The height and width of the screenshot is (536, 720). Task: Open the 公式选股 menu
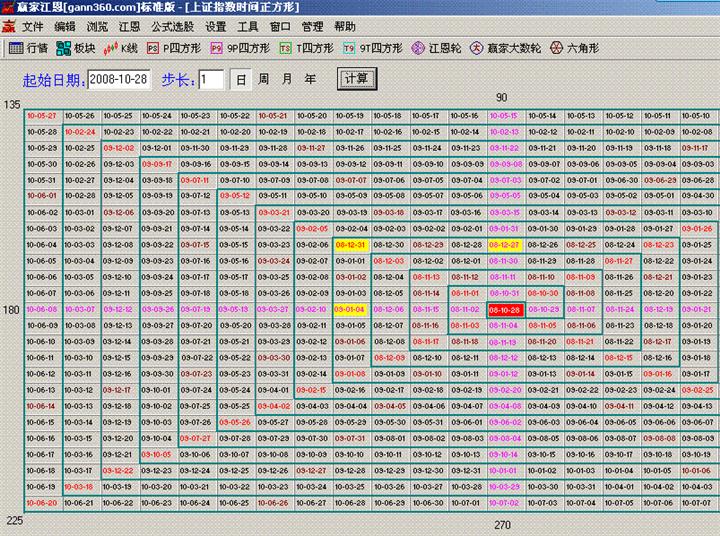click(171, 26)
